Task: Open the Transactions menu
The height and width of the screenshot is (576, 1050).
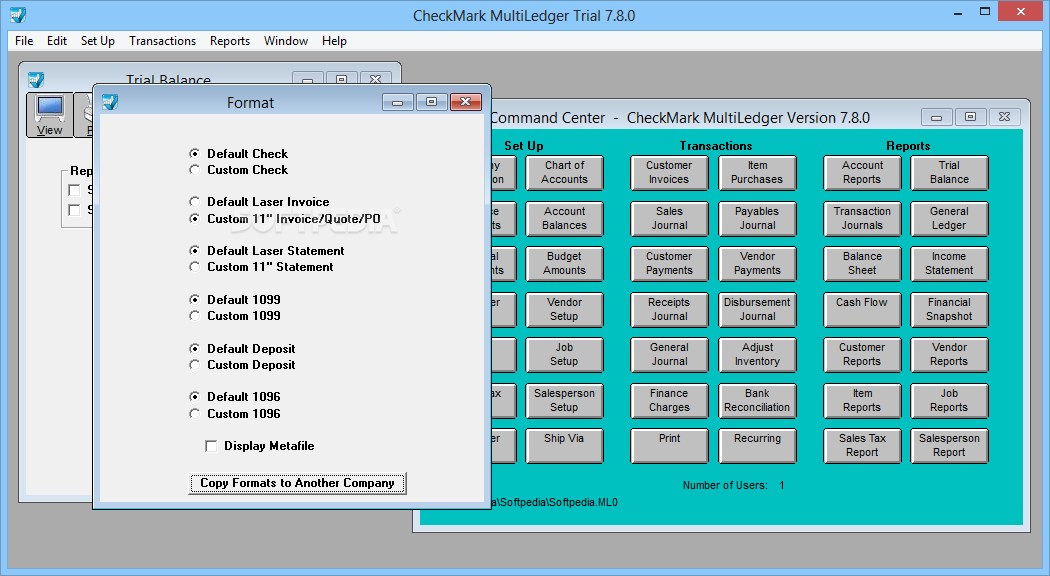Action: 163,41
